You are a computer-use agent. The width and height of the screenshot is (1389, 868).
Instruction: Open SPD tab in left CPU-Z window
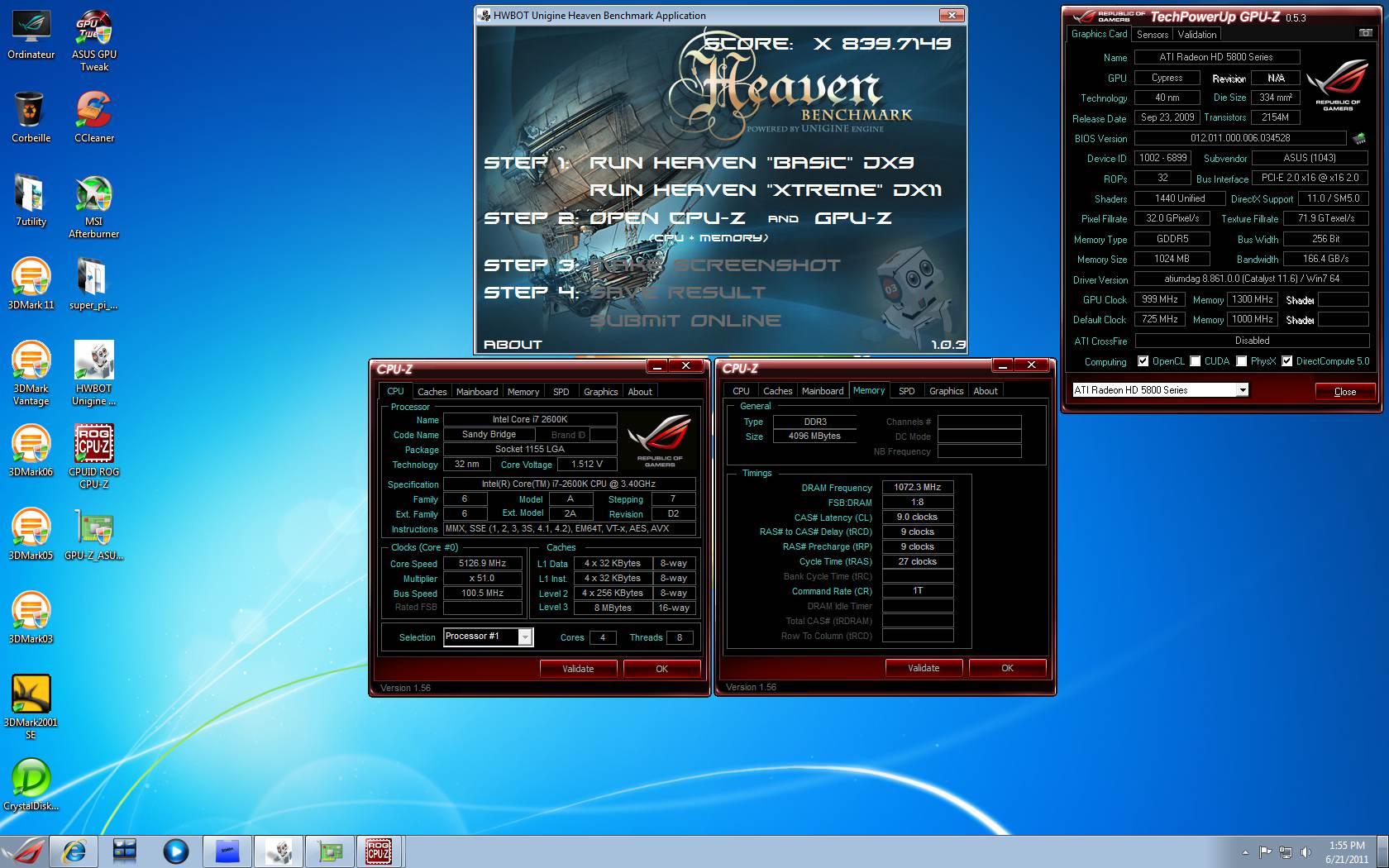tap(561, 392)
